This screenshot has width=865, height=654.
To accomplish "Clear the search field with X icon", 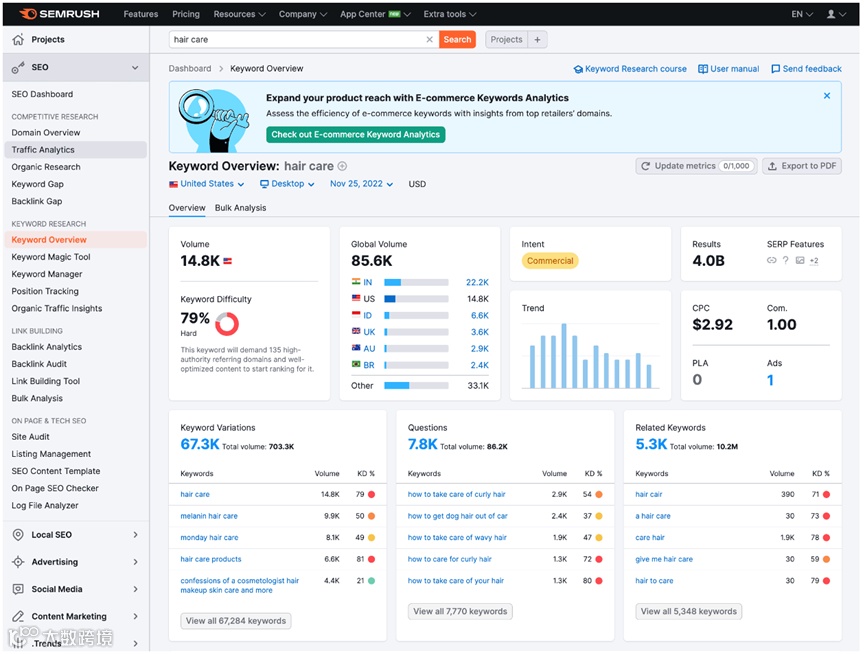I will coord(429,40).
